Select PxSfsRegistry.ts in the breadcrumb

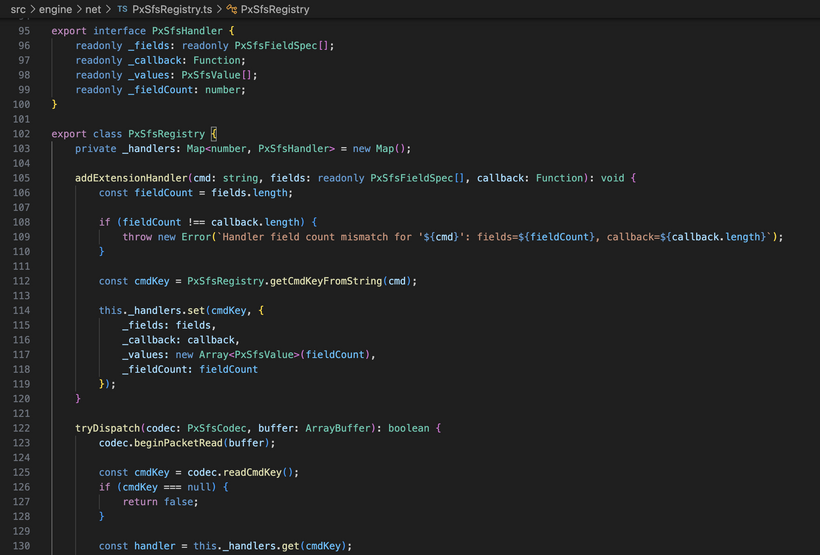[170, 9]
